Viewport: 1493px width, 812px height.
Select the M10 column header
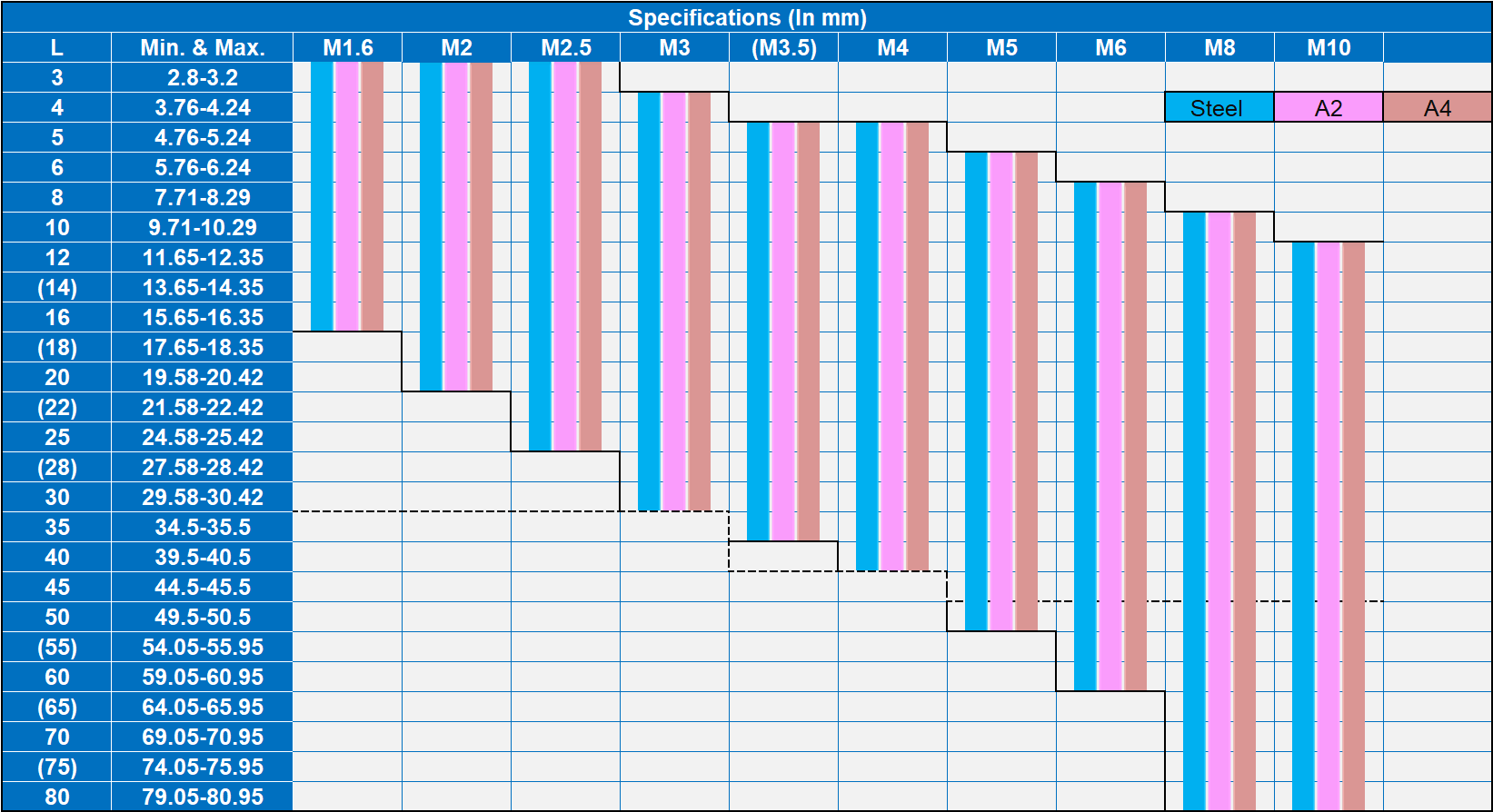1328,48
